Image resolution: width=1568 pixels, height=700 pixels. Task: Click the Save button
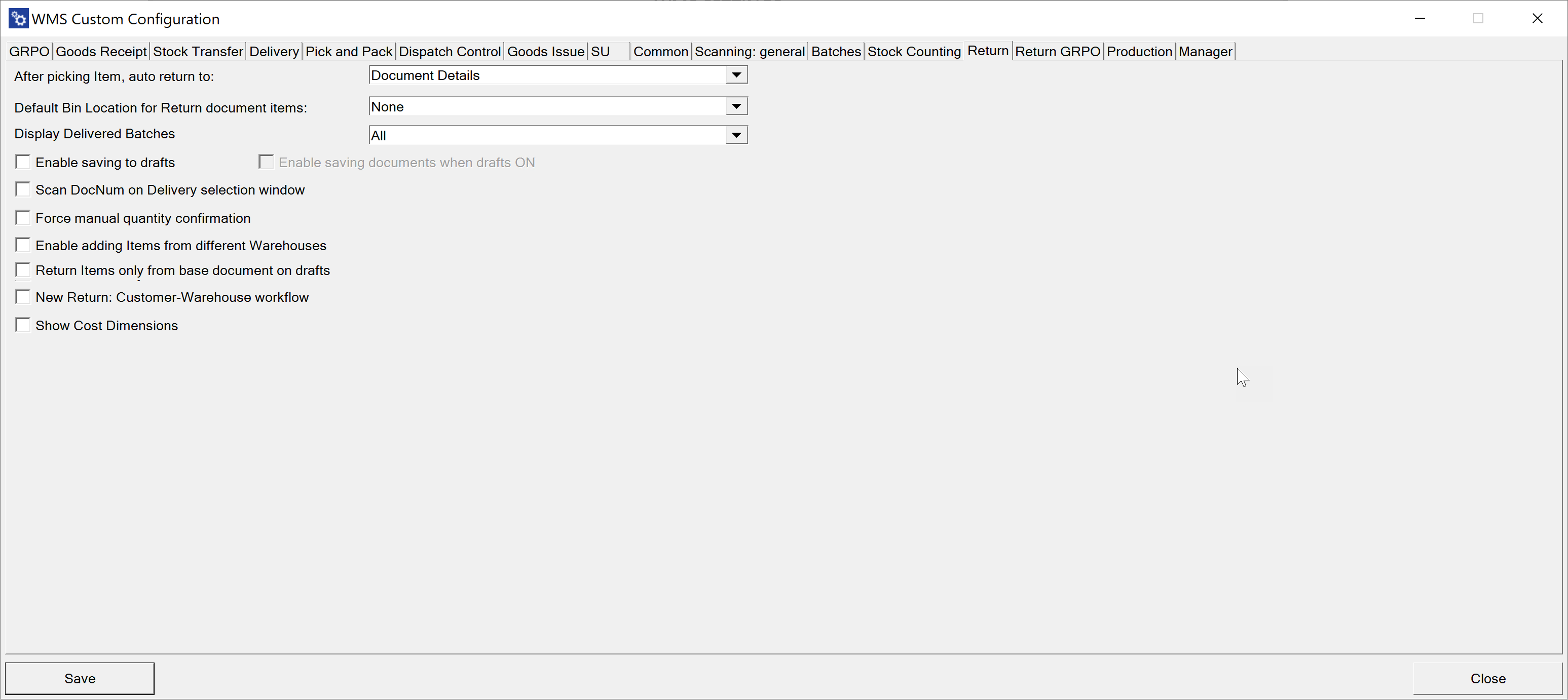80,678
